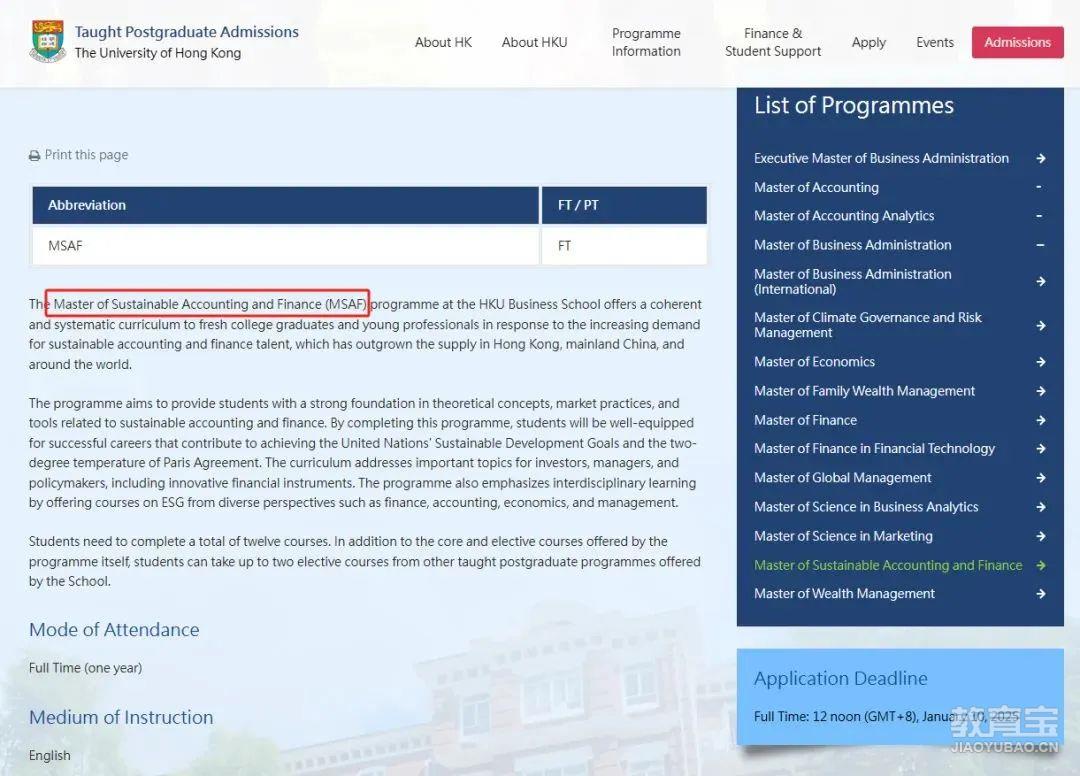This screenshot has width=1080, height=776.
Task: Open Master of Finance in Financial Technology
Action: (x=874, y=449)
